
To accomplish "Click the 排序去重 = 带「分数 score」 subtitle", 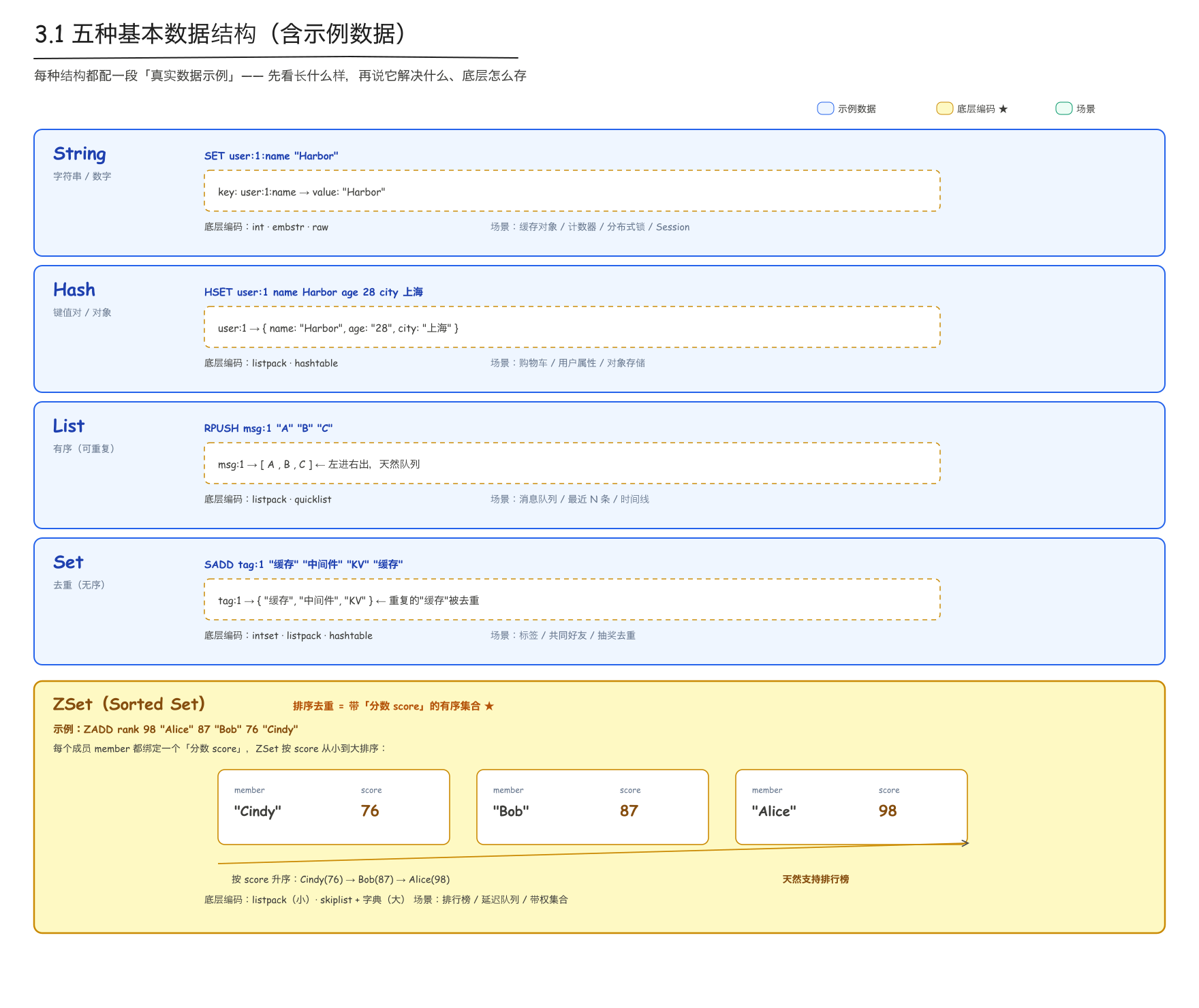I will click(394, 706).
